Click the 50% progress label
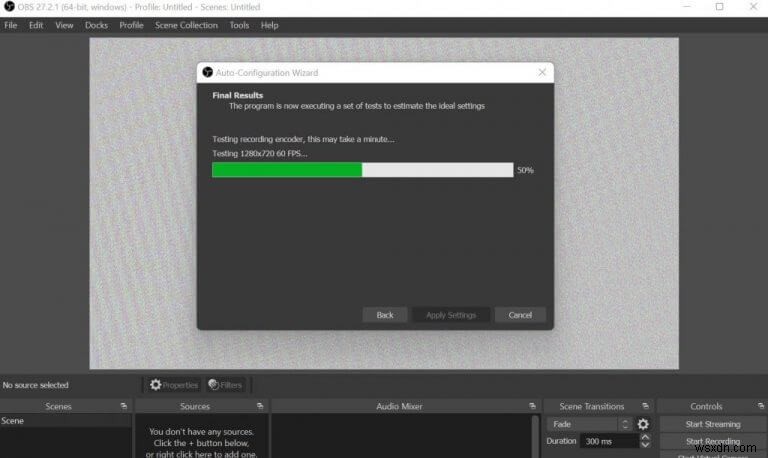768x458 pixels. coord(525,170)
